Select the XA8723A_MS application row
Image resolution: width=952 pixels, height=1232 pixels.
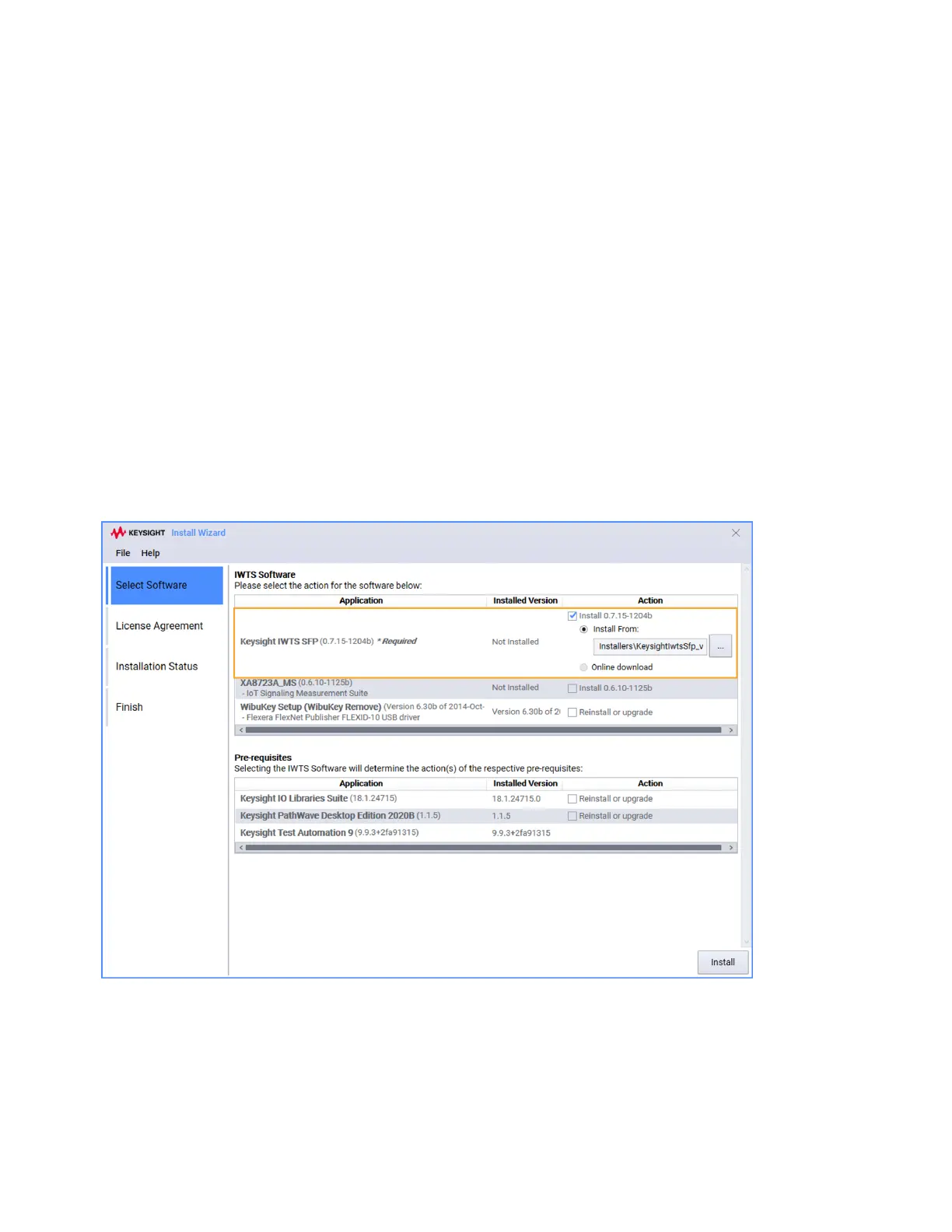click(486, 688)
